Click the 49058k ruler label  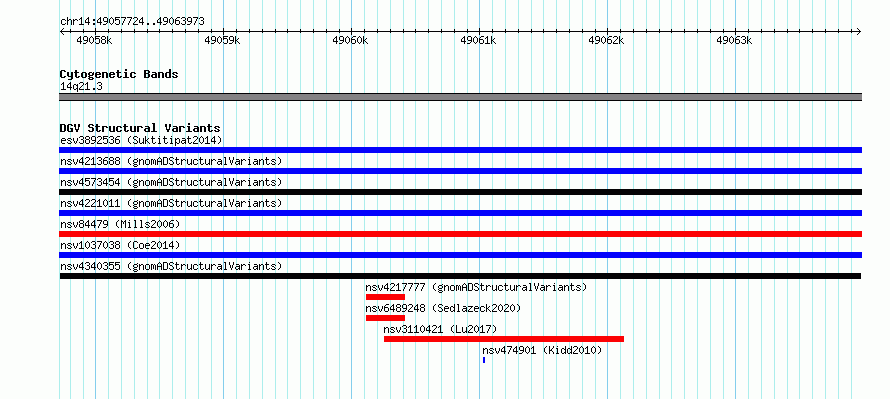pyautogui.click(x=94, y=40)
